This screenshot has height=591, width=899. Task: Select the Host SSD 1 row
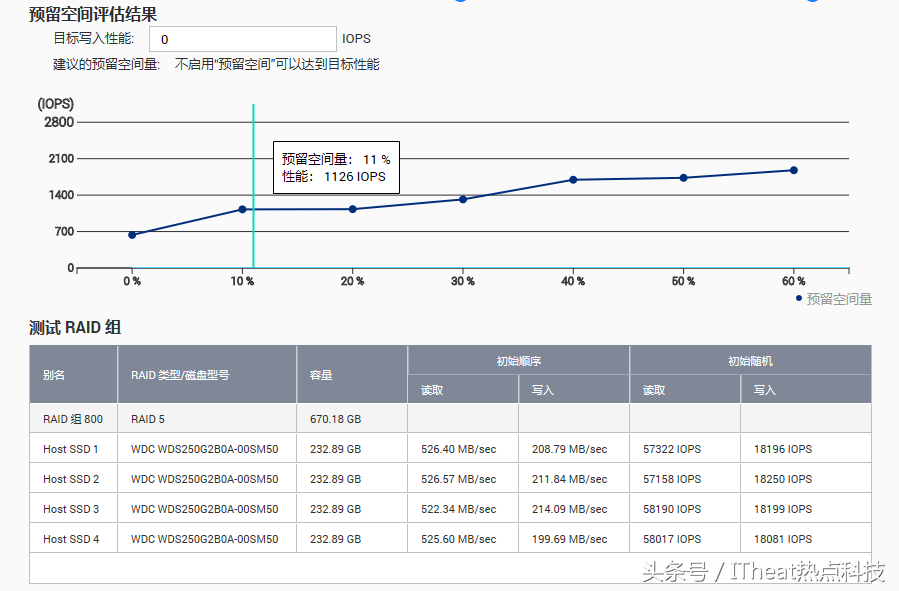point(450,449)
